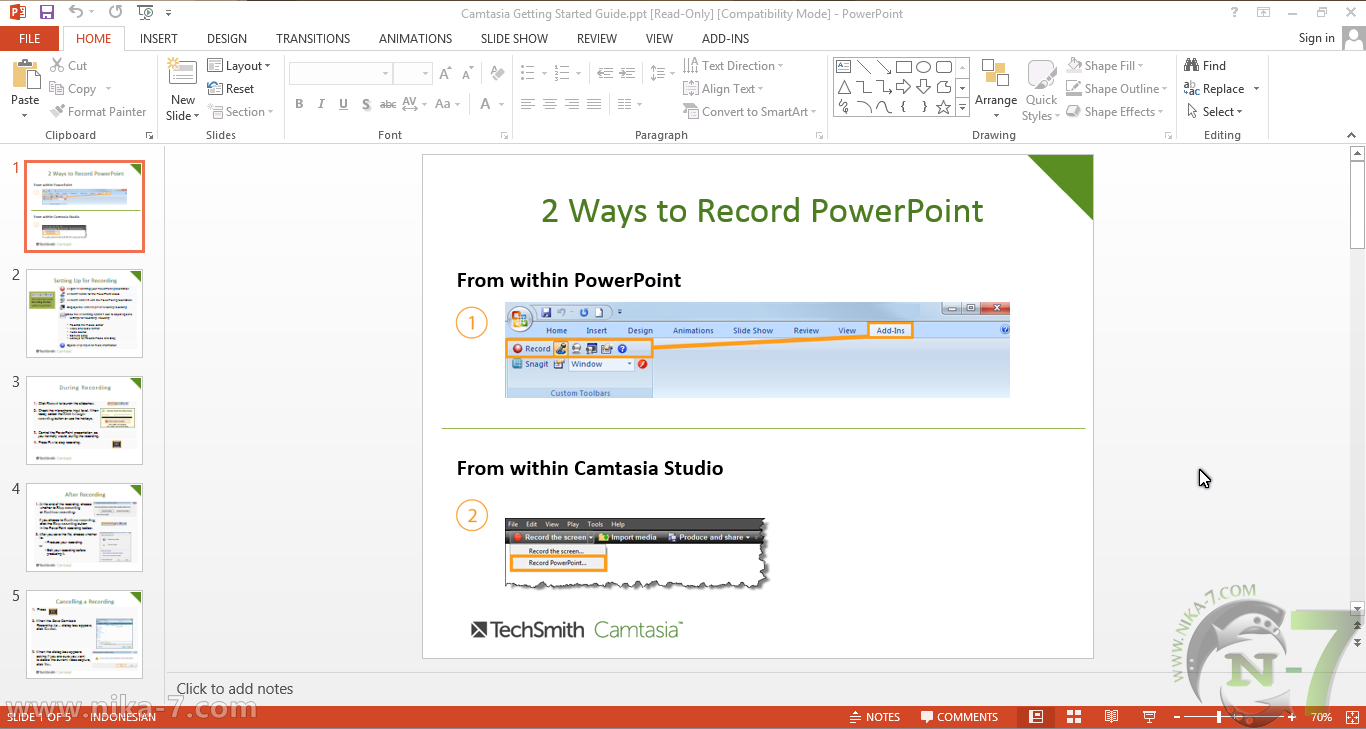This screenshot has height=729, width=1366.
Task: Toggle the NOTES pane from the status bar
Action: pyautogui.click(x=875, y=717)
